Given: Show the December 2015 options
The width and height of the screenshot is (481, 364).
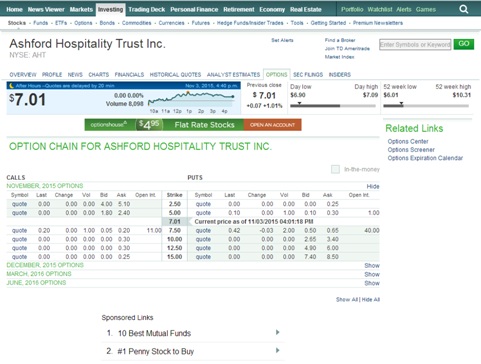Looking at the screenshot, I should pyautogui.click(x=372, y=265).
